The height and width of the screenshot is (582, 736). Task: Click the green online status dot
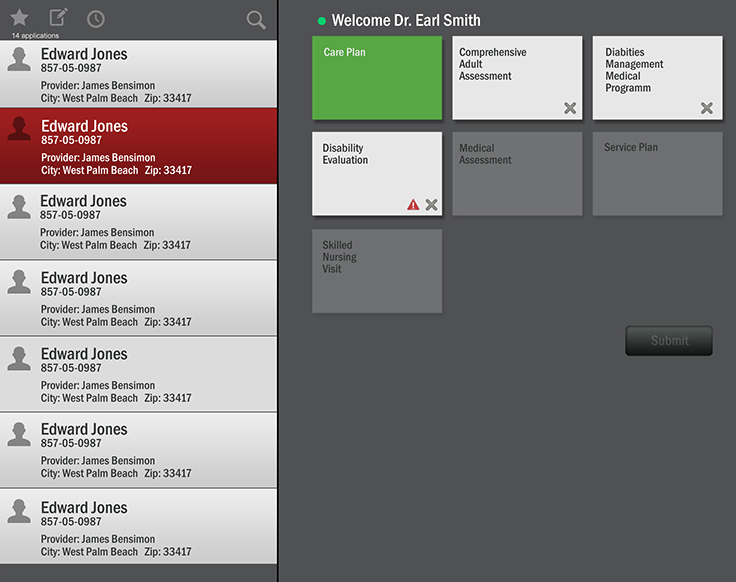tap(322, 21)
